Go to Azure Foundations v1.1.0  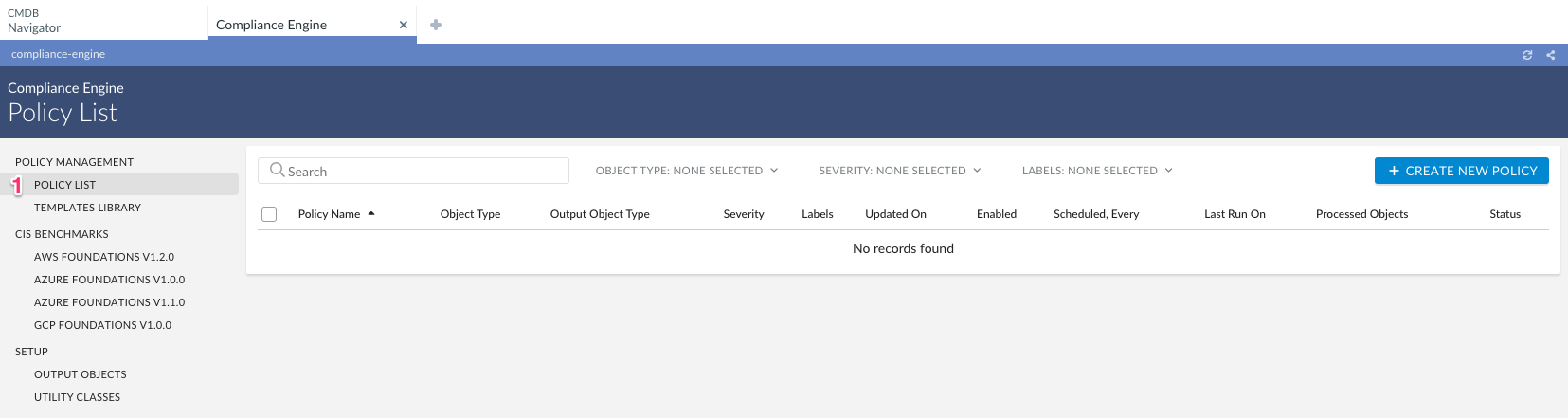coord(109,302)
